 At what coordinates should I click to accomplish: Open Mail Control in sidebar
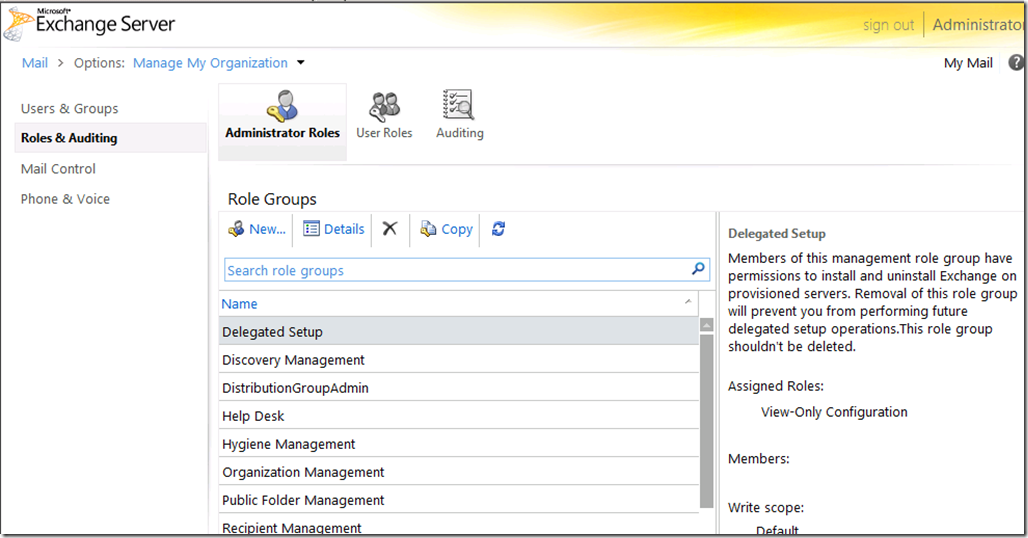coord(58,168)
